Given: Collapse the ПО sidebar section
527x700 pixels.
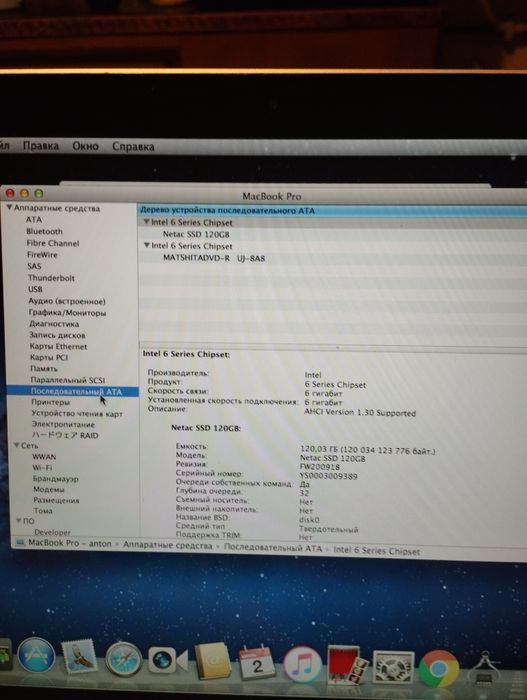Looking at the screenshot, I should coord(19,521).
